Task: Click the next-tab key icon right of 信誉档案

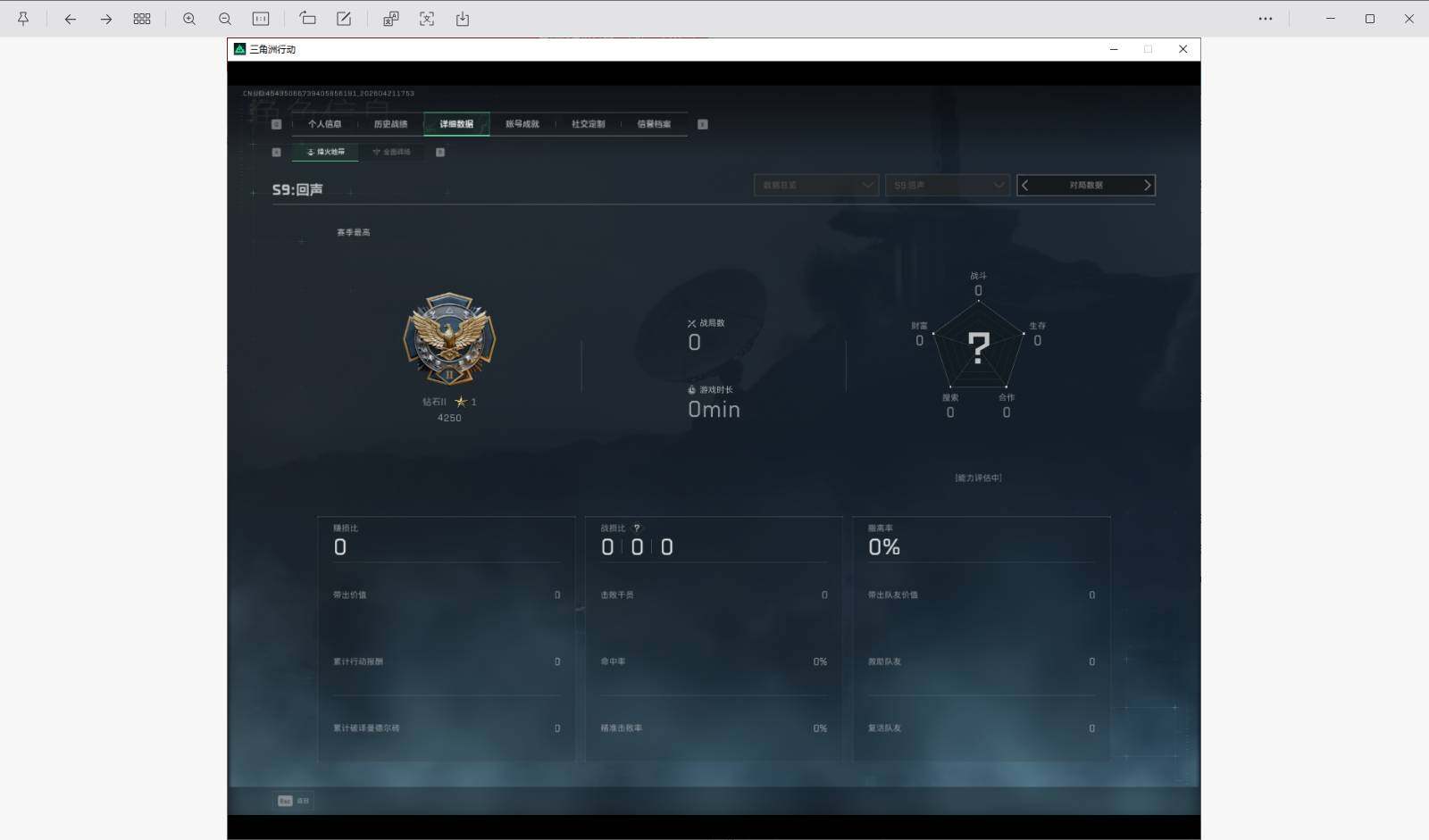Action: coord(703,124)
